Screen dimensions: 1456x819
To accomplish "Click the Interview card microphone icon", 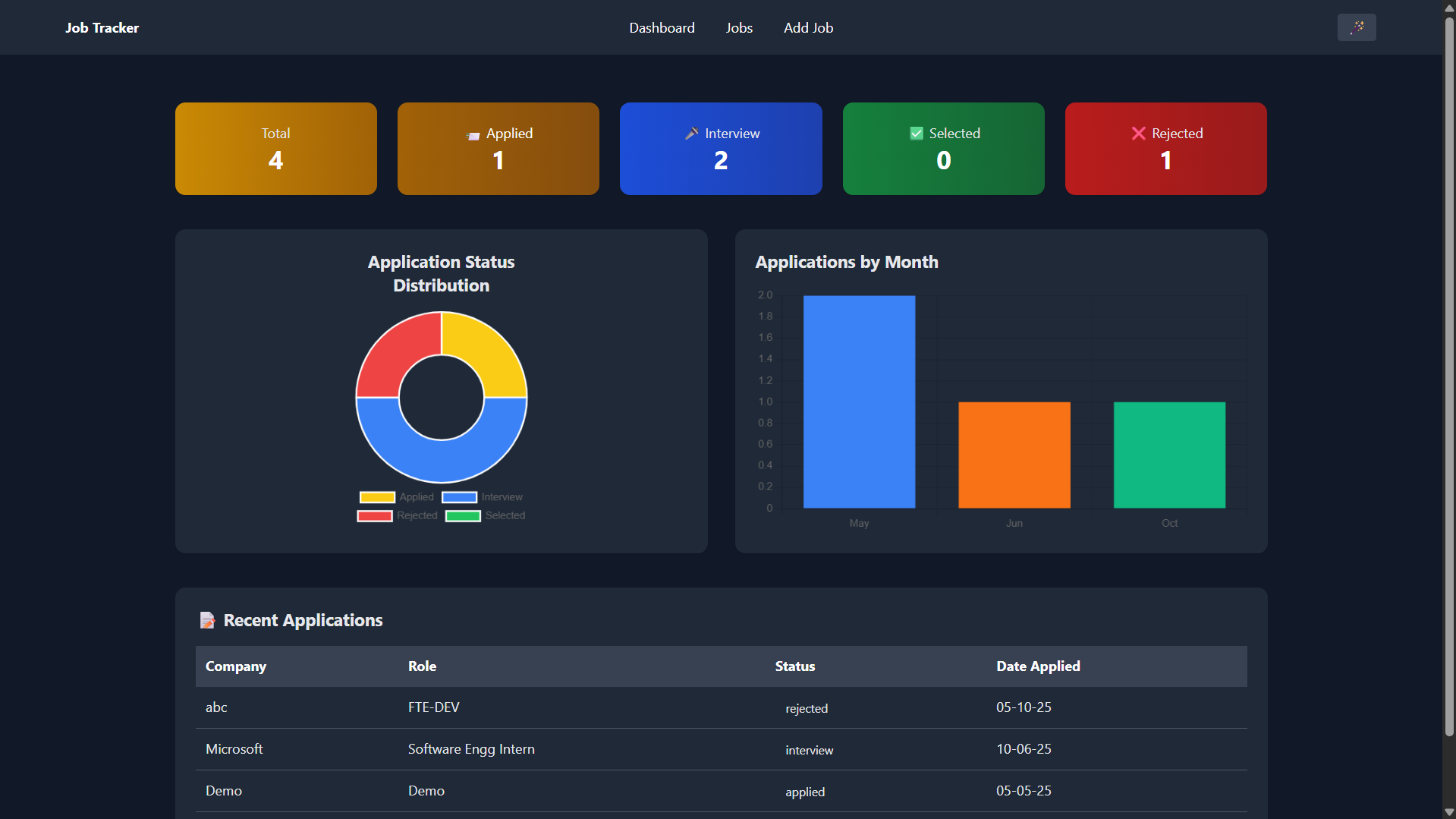I will tap(691, 134).
